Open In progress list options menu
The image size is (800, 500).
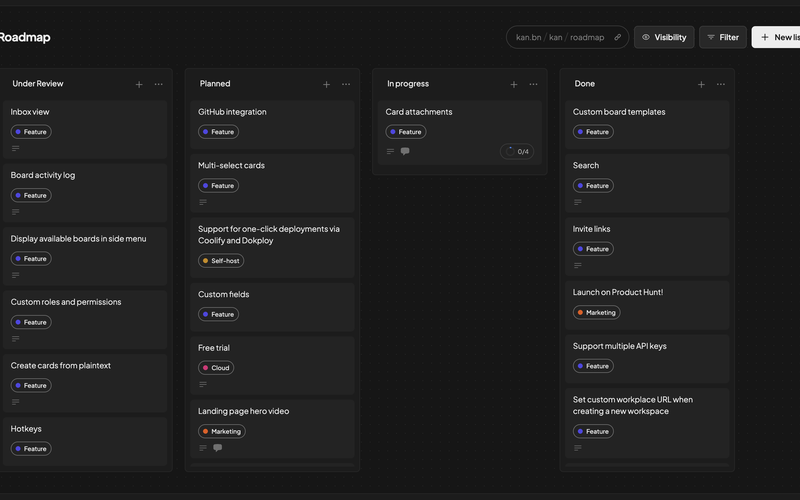[533, 84]
